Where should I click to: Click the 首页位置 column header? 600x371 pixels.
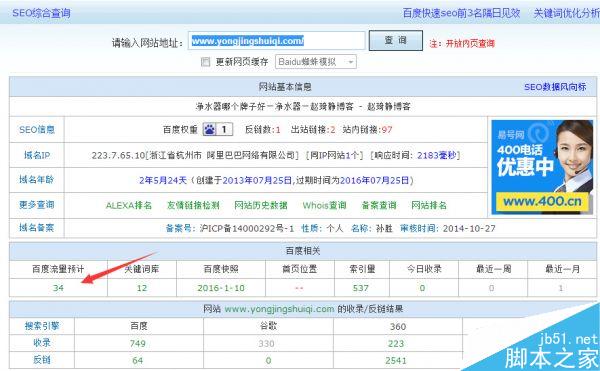pos(299,269)
